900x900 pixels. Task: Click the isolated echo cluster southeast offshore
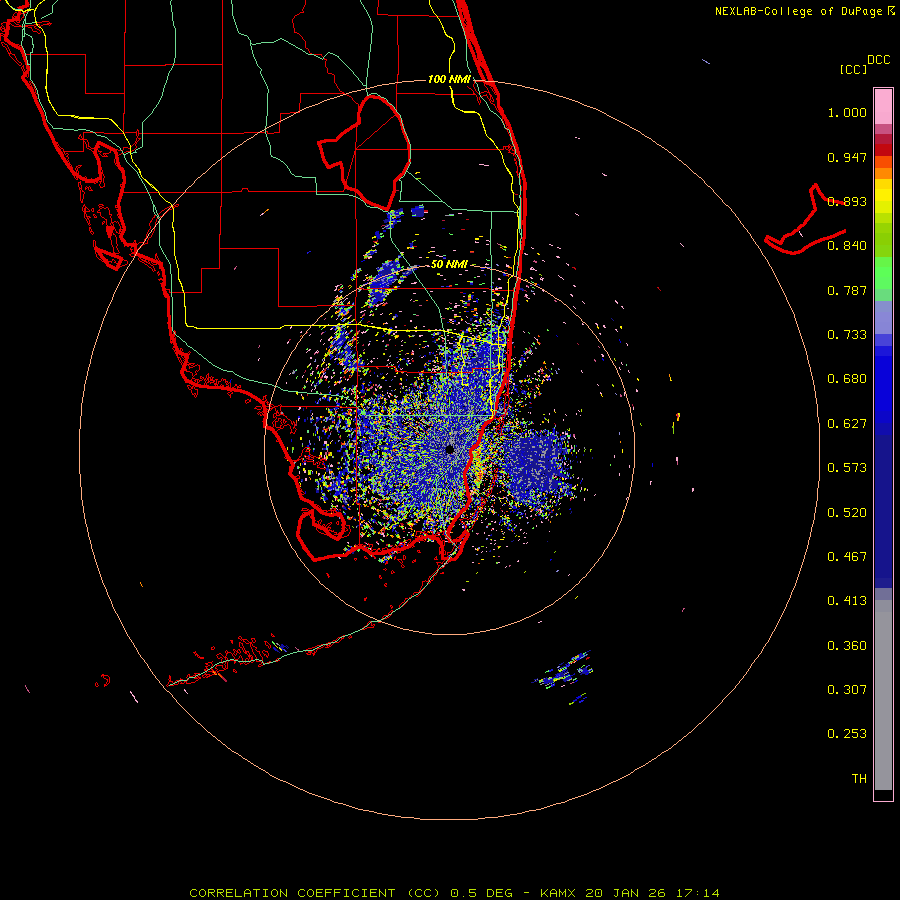[564, 675]
